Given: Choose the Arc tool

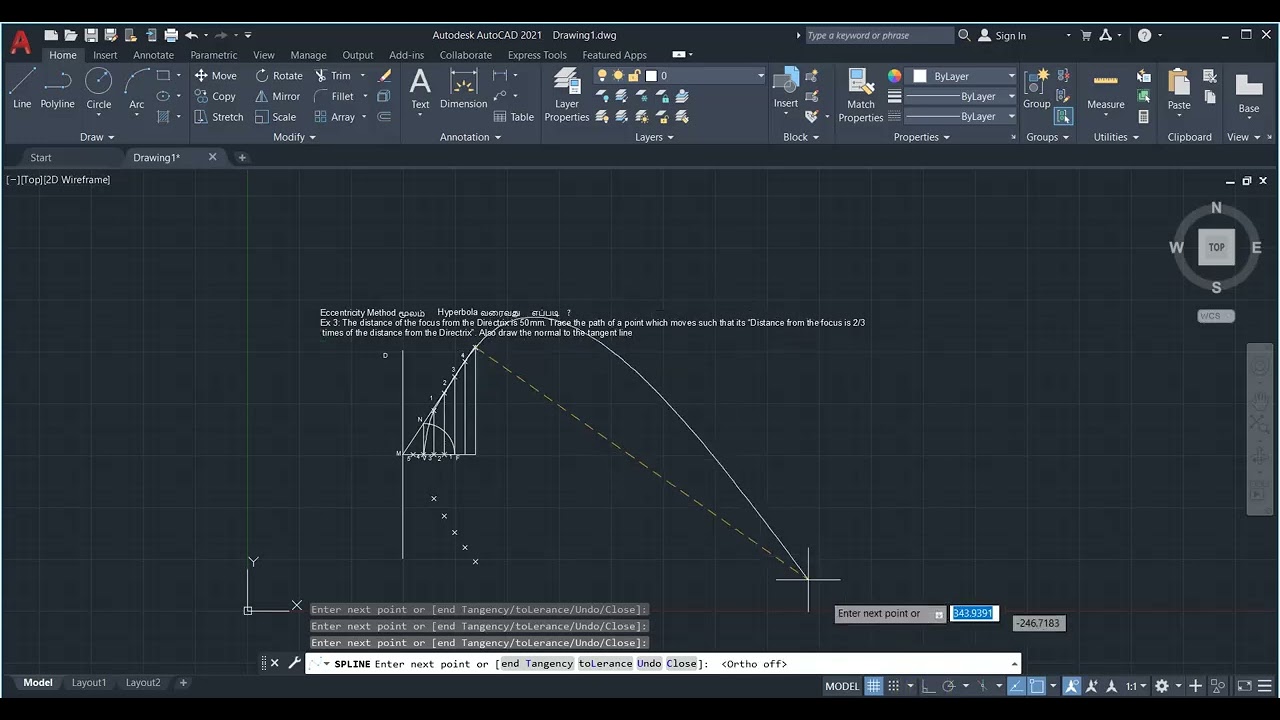Looking at the screenshot, I should click(137, 88).
